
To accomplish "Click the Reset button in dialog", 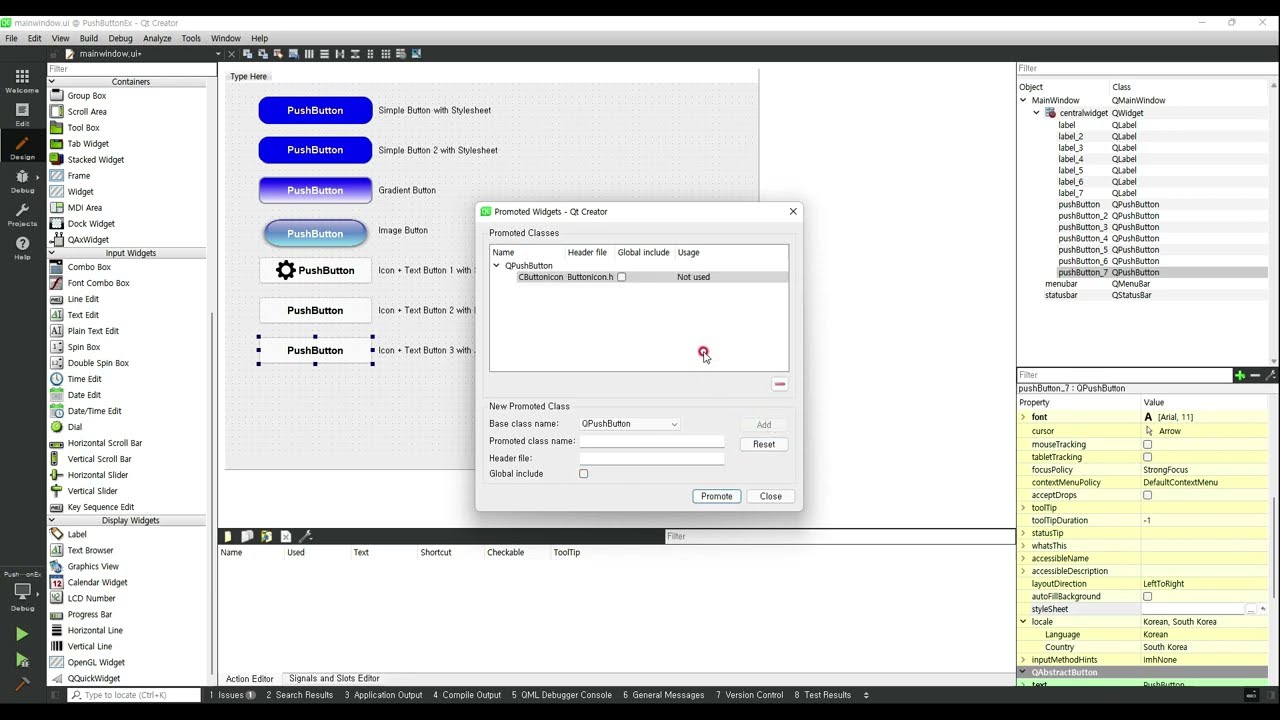I will point(764,444).
